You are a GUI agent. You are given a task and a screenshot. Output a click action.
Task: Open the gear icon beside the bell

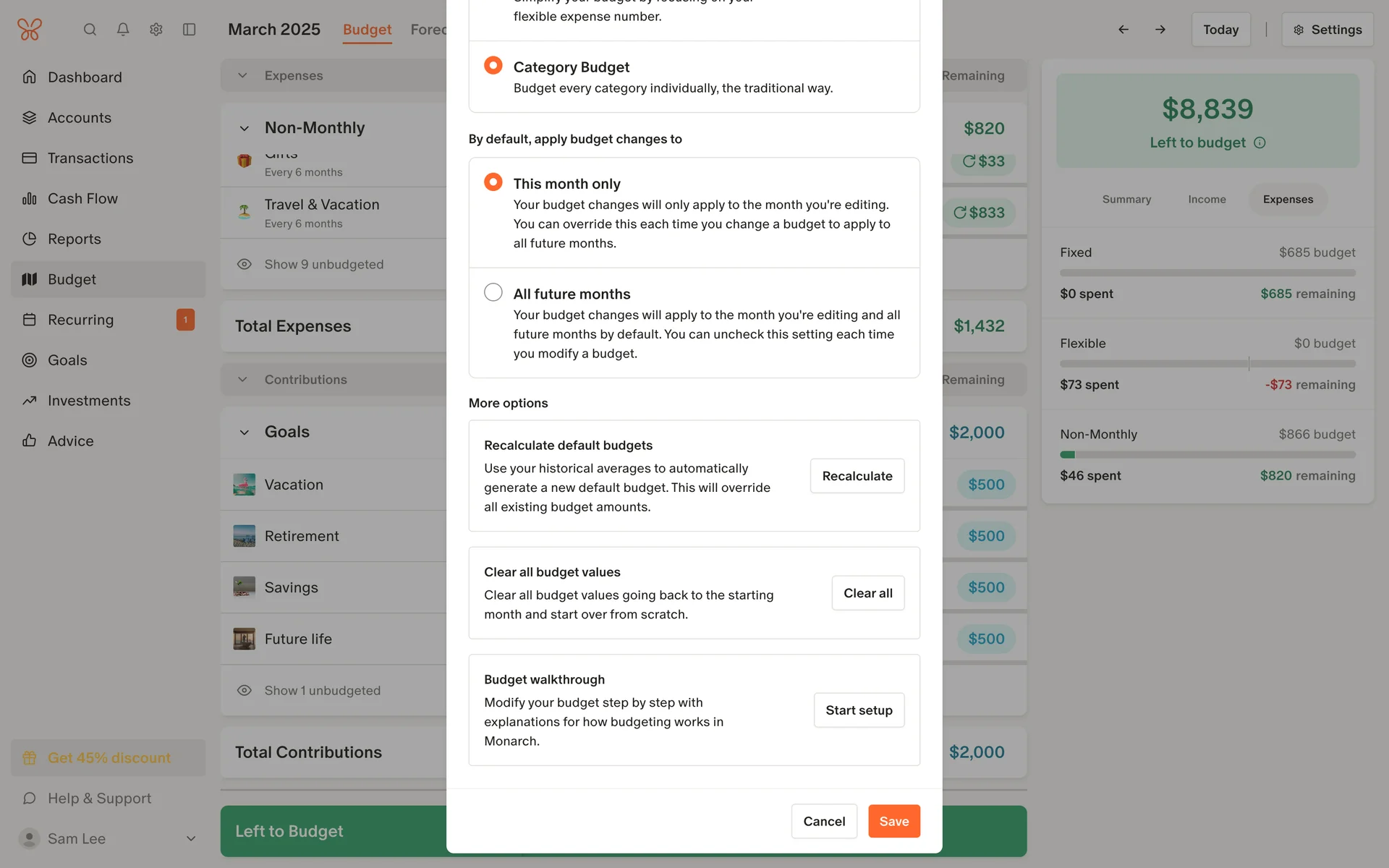pos(156,30)
